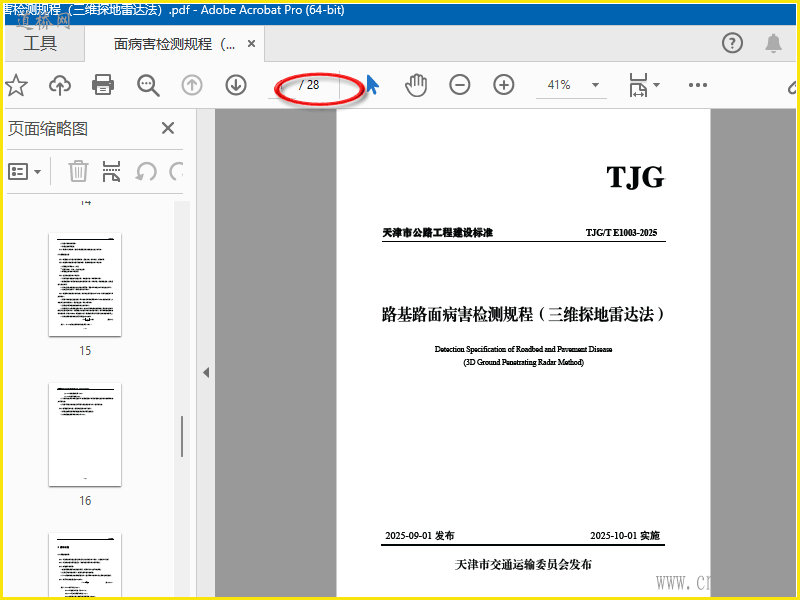The image size is (800, 600).
Task: Delete selected pages with trash icon
Action: click(x=78, y=171)
